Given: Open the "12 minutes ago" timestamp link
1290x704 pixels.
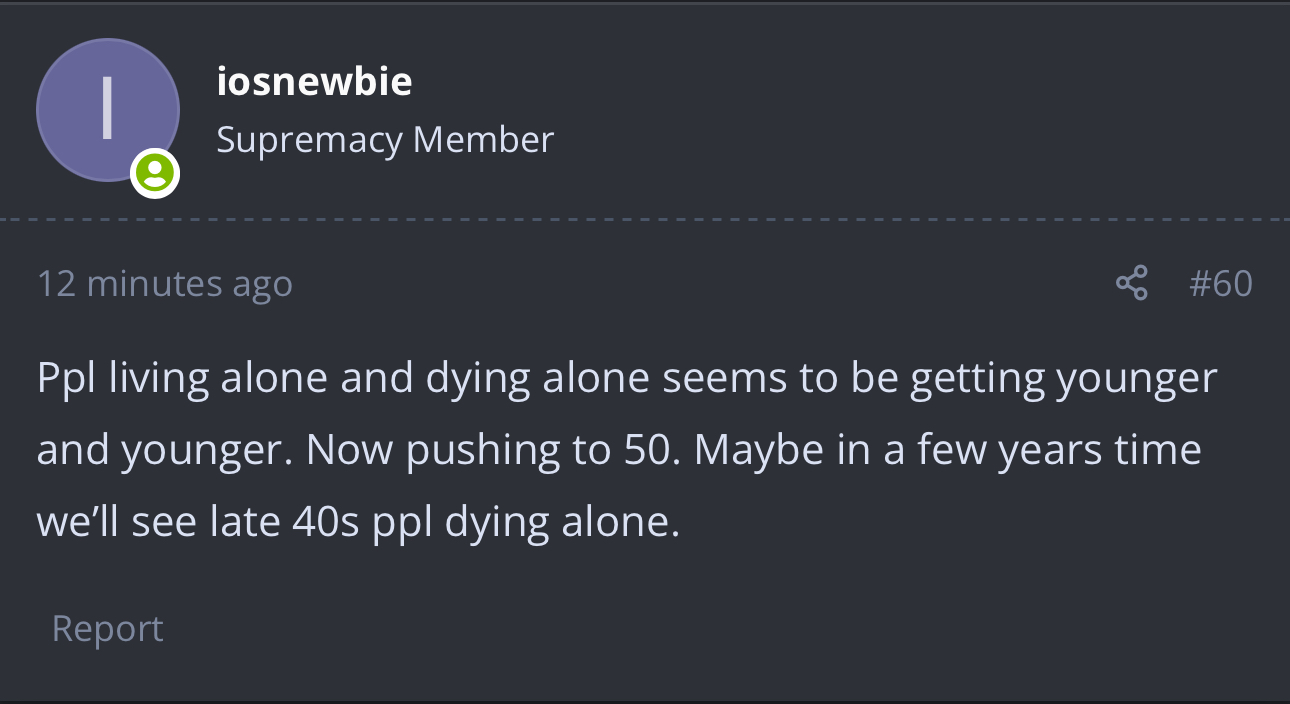Looking at the screenshot, I should (x=165, y=284).
